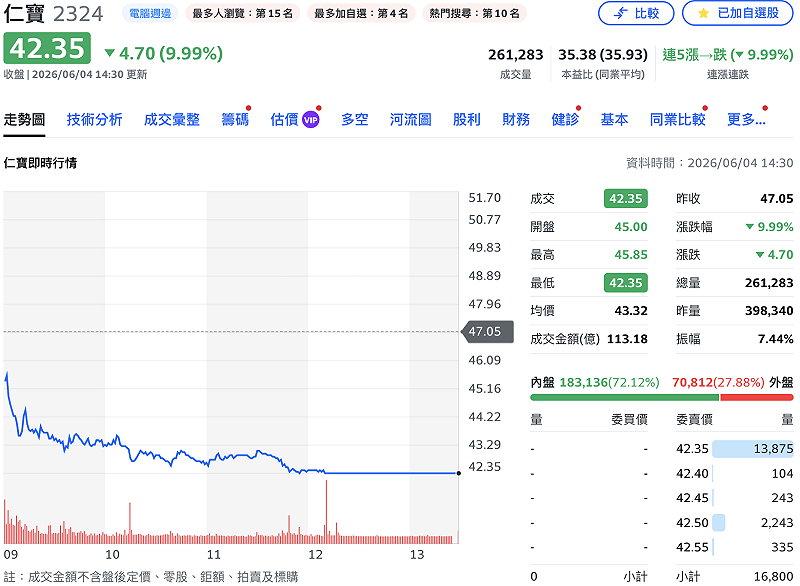Click the chart's last price endpoint dot
800x586 pixels.
coord(459,473)
